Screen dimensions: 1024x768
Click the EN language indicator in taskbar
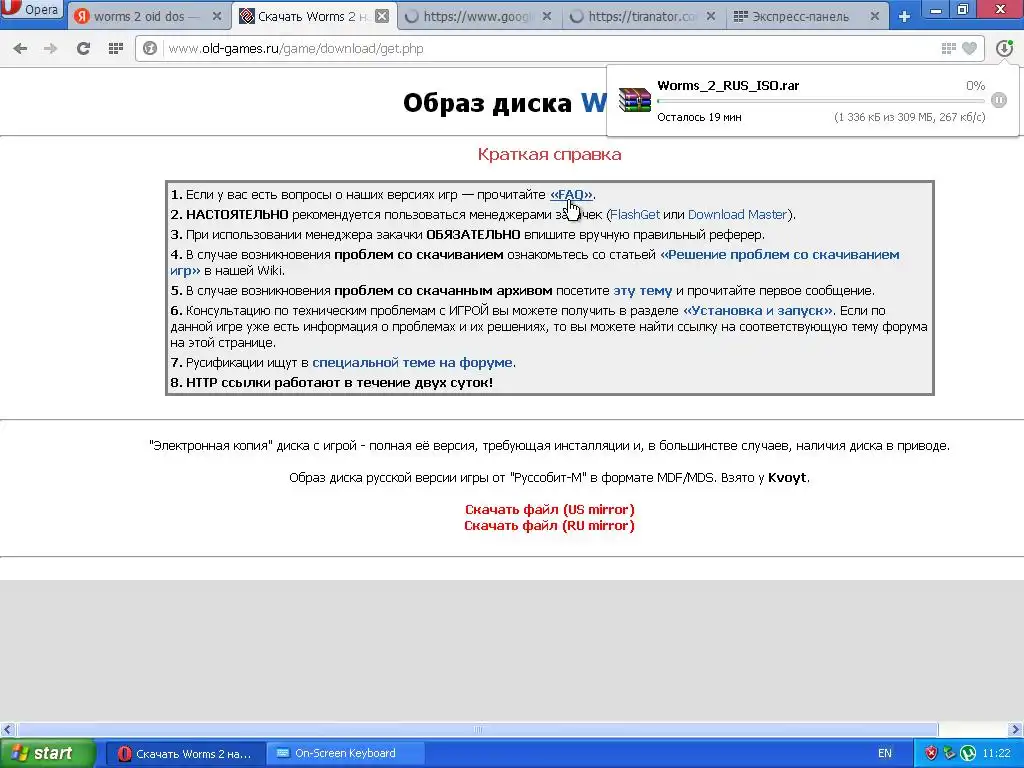884,754
